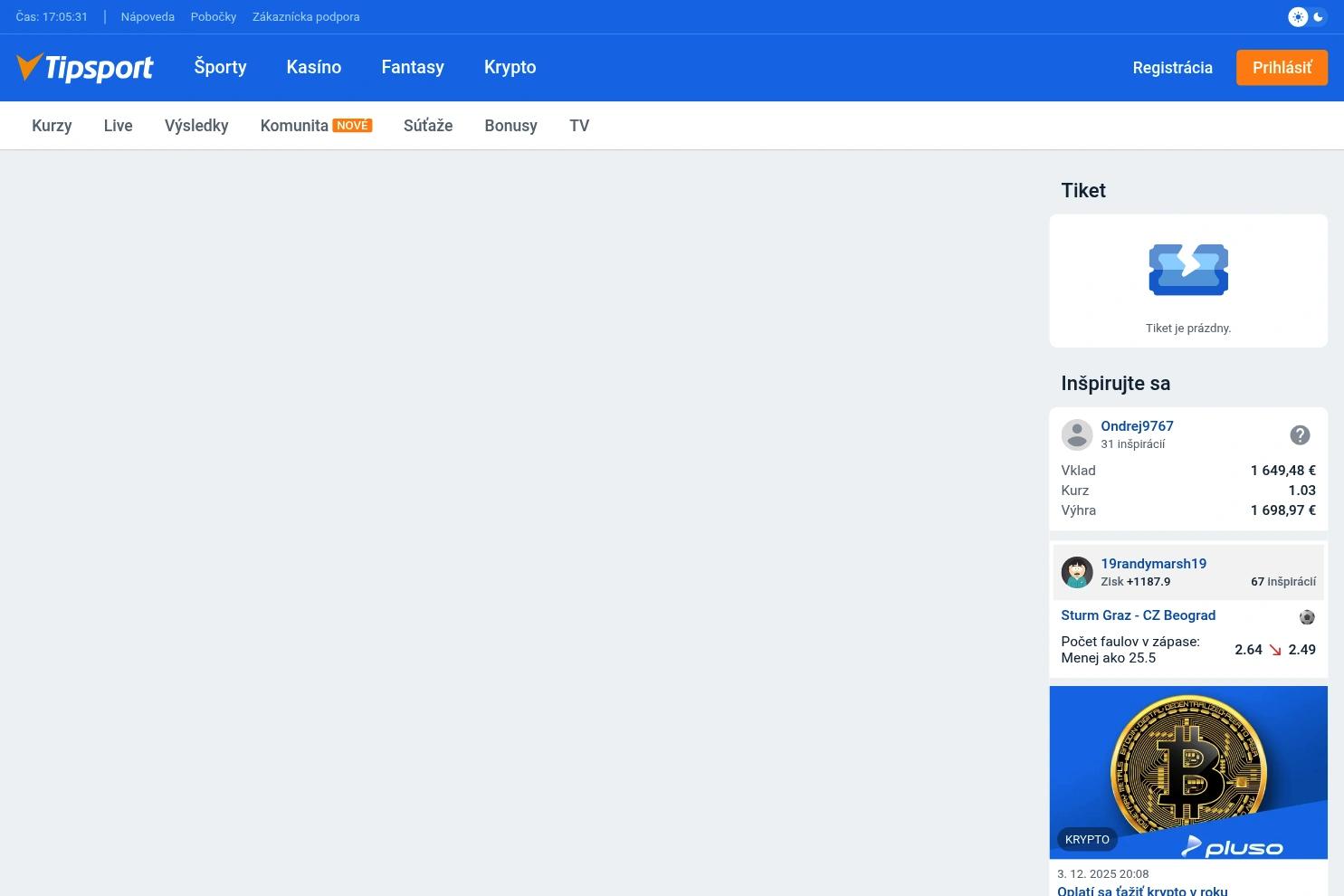Enable dark mode with moon toggle

[1318, 16]
